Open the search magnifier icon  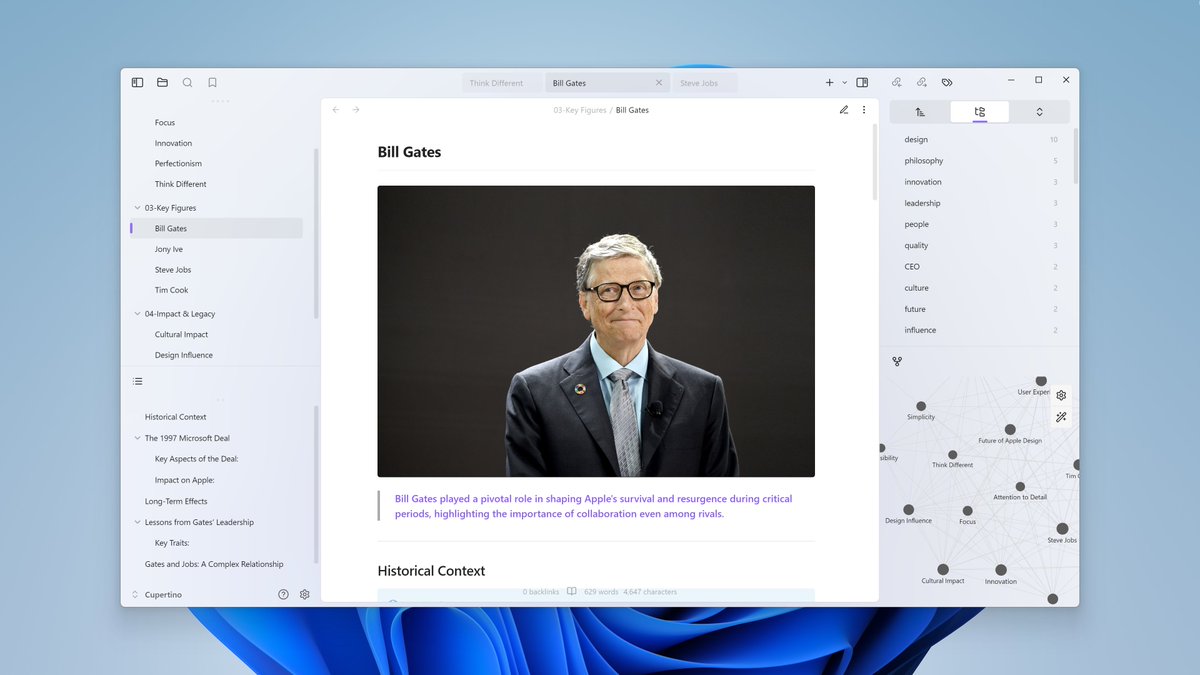point(187,83)
